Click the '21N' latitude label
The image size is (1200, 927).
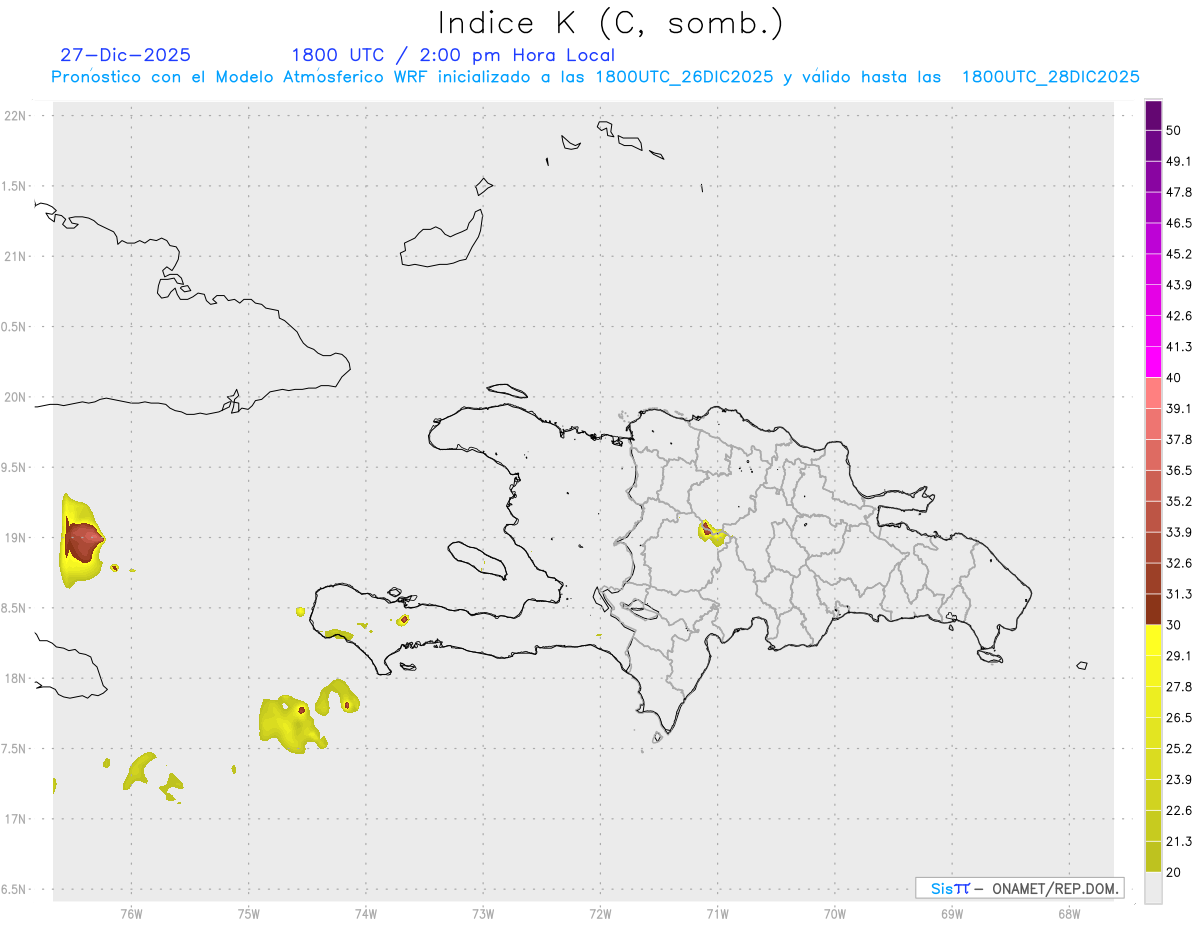pyautogui.click(x=17, y=256)
